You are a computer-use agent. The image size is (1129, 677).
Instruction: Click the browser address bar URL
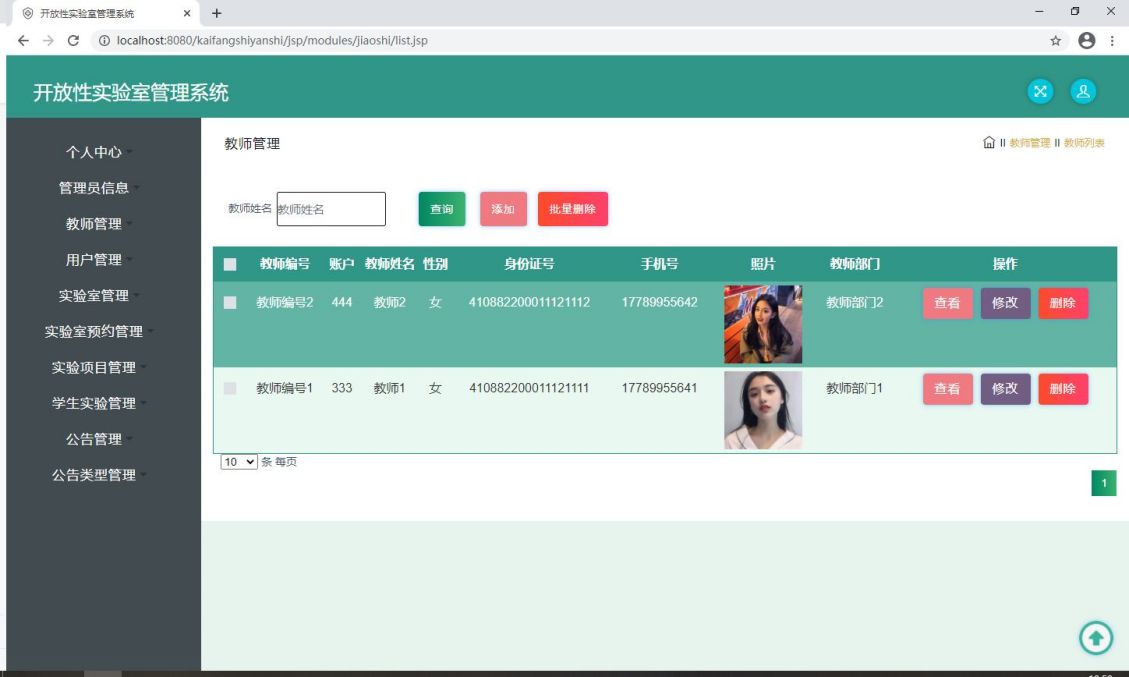272,40
